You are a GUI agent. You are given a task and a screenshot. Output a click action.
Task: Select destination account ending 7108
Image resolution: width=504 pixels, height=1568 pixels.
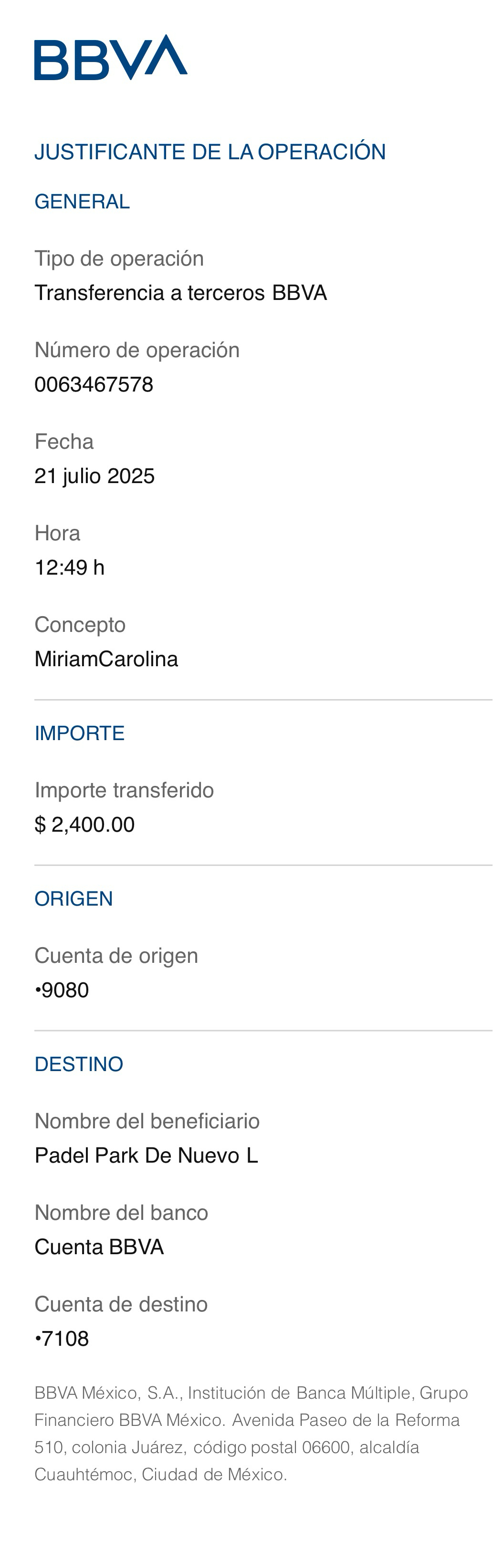62,1339
